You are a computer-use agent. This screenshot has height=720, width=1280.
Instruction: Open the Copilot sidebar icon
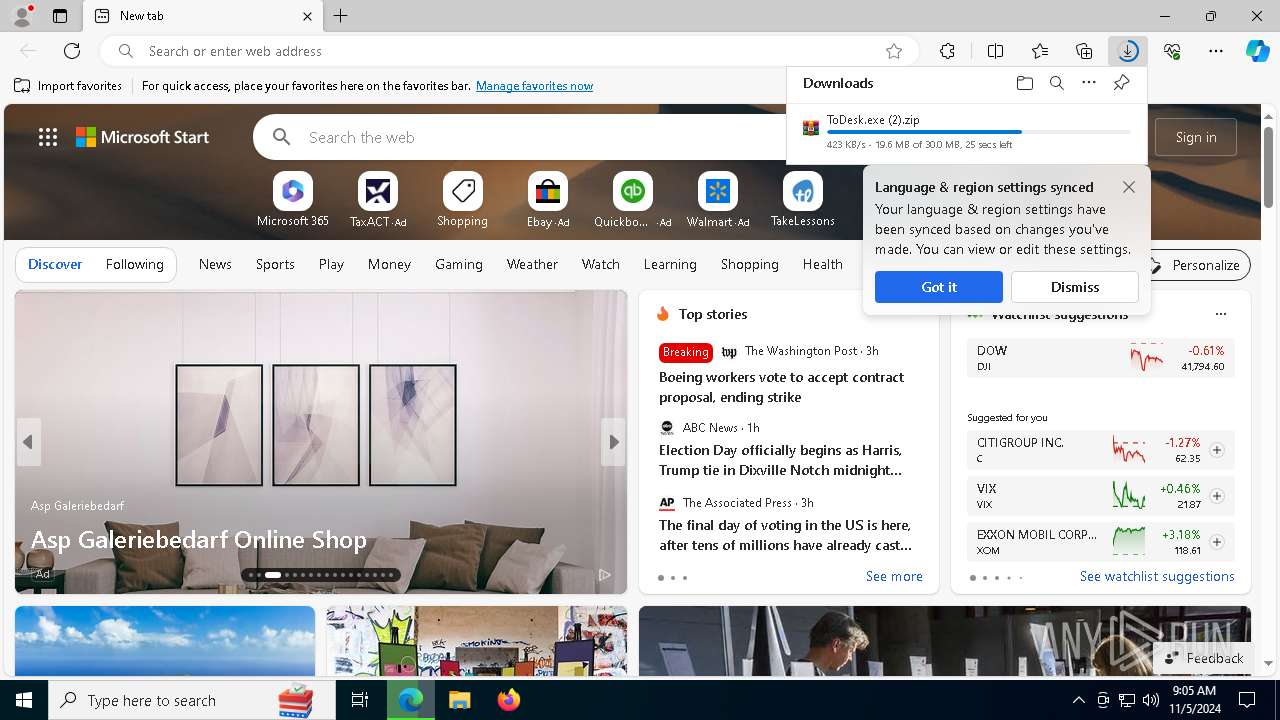[1257, 51]
